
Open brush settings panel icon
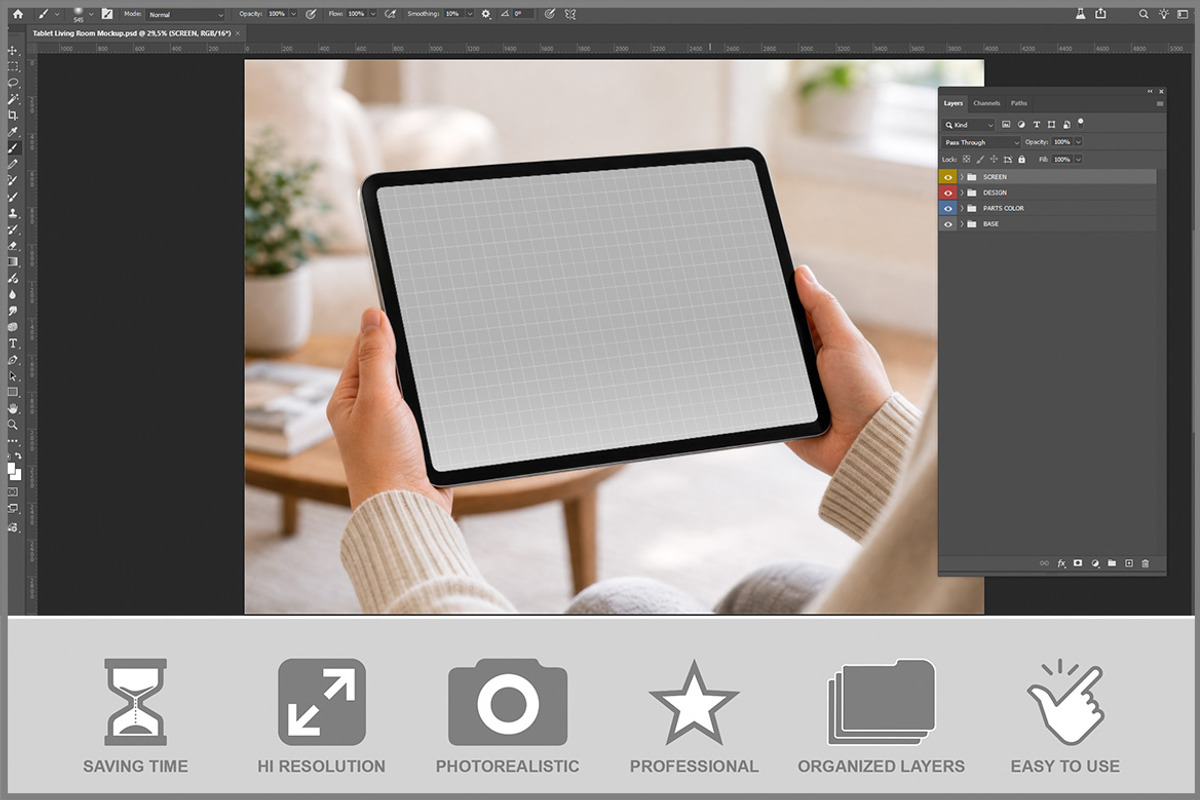[106, 14]
